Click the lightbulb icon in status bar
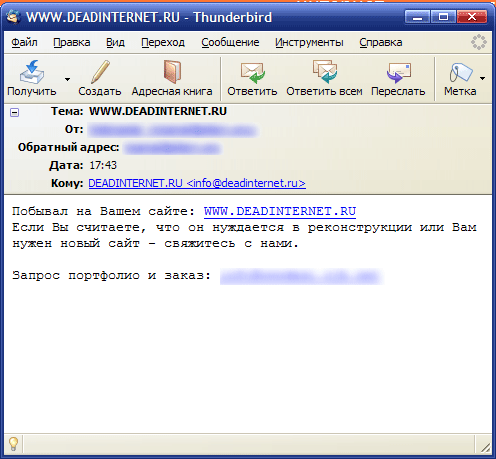This screenshot has height=459, width=496. click(13, 444)
